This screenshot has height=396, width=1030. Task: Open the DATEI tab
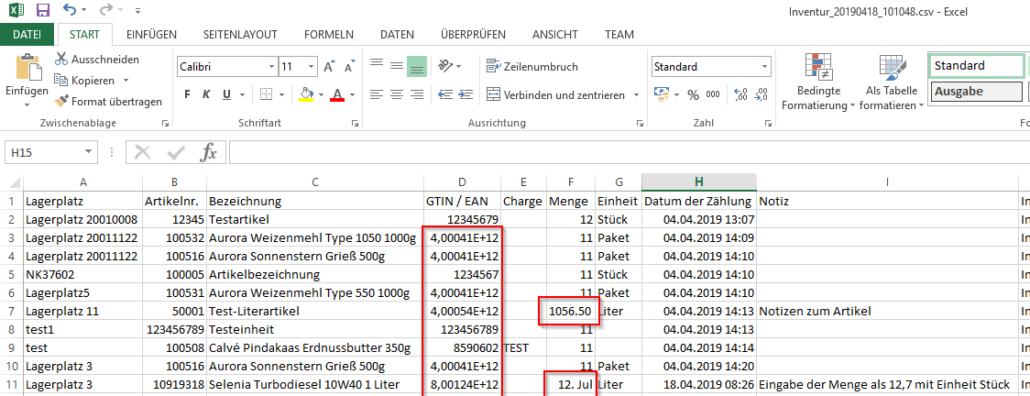pos(27,34)
